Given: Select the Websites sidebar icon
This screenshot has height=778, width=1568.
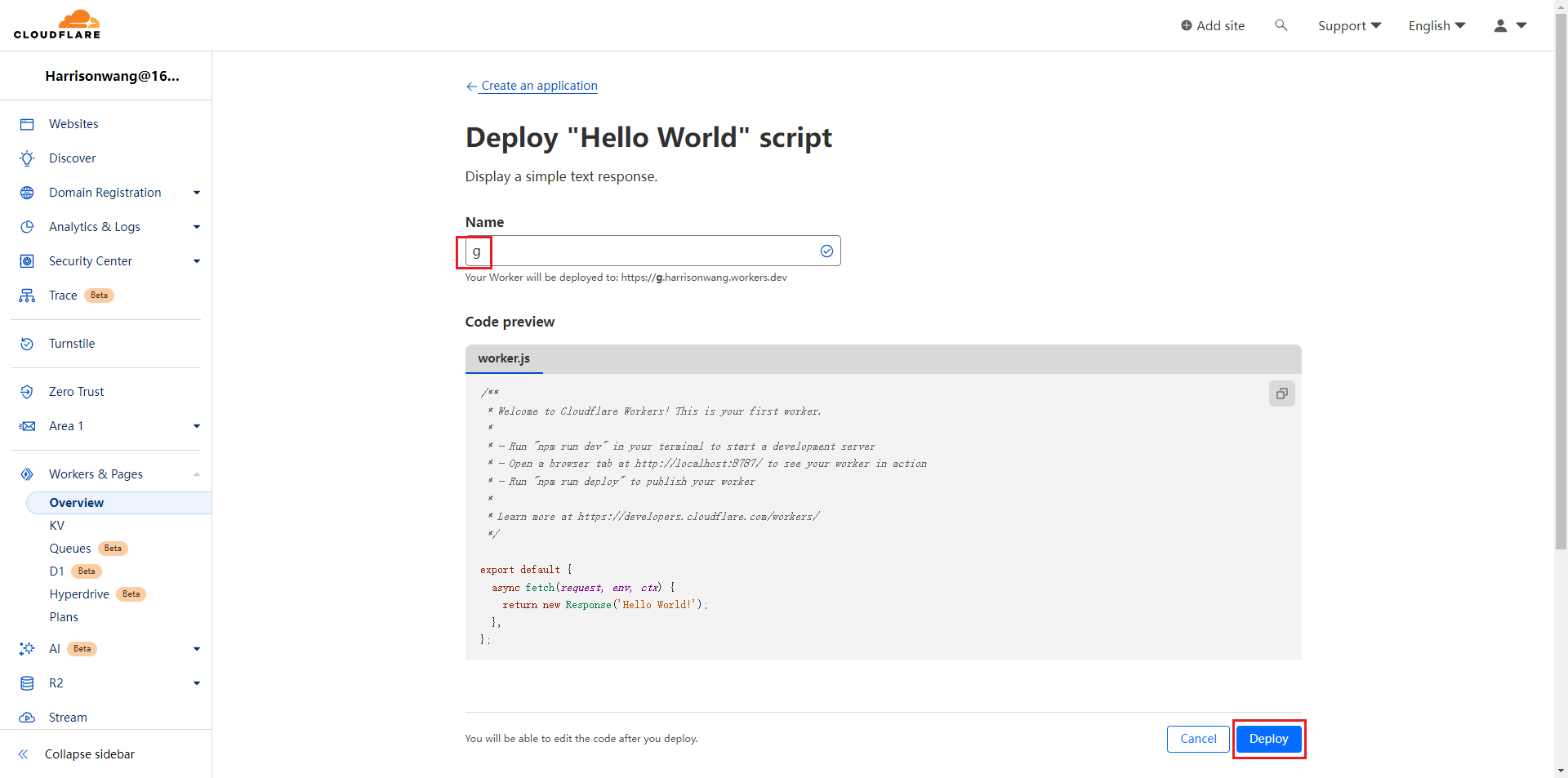Looking at the screenshot, I should click(27, 124).
